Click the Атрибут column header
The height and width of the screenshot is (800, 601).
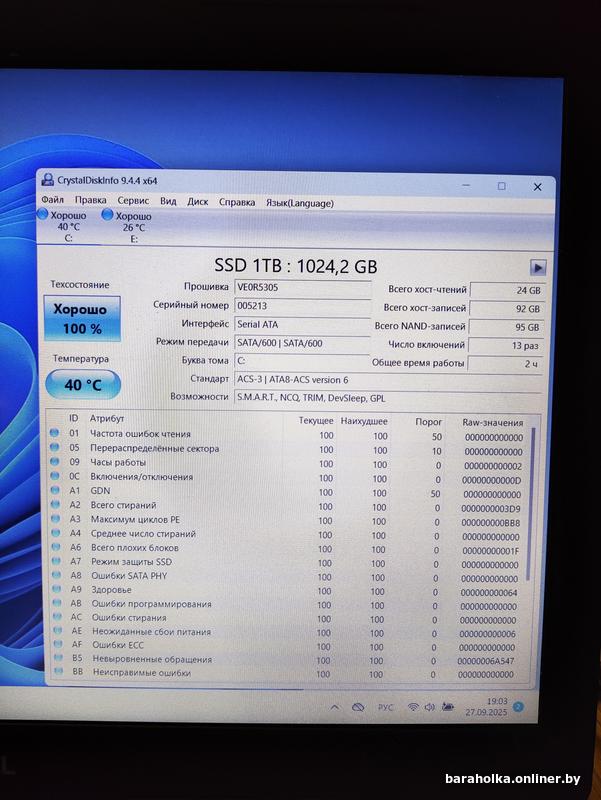click(x=107, y=418)
